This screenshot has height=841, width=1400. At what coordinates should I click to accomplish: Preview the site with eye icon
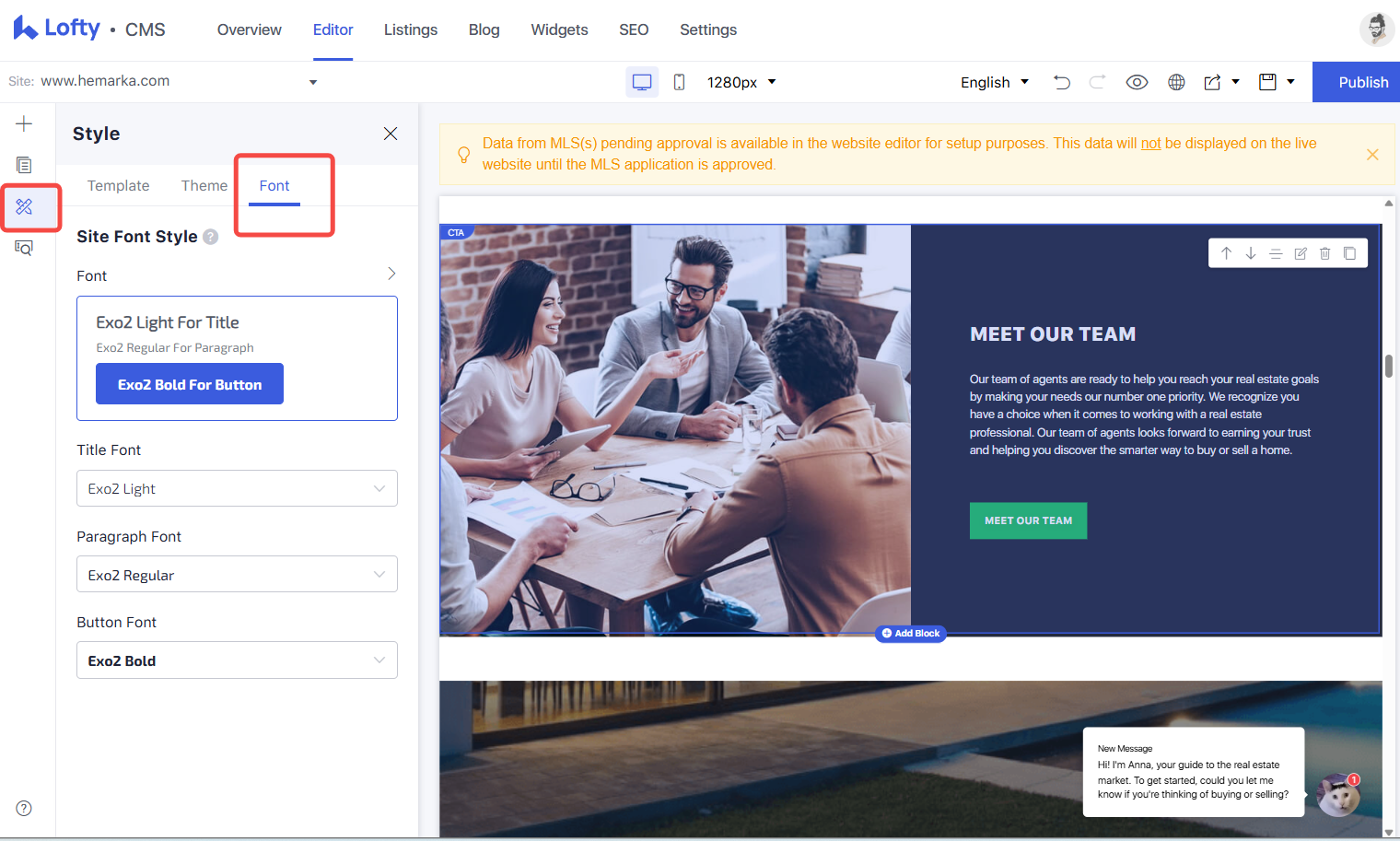pyautogui.click(x=1137, y=82)
